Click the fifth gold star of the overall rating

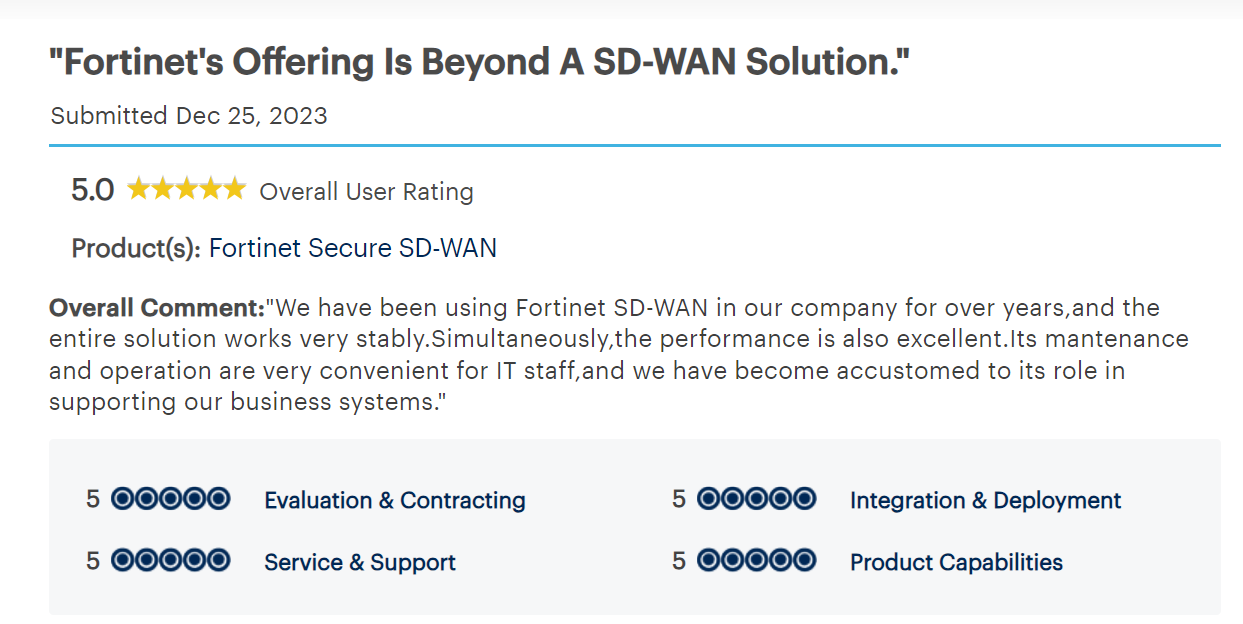click(234, 189)
